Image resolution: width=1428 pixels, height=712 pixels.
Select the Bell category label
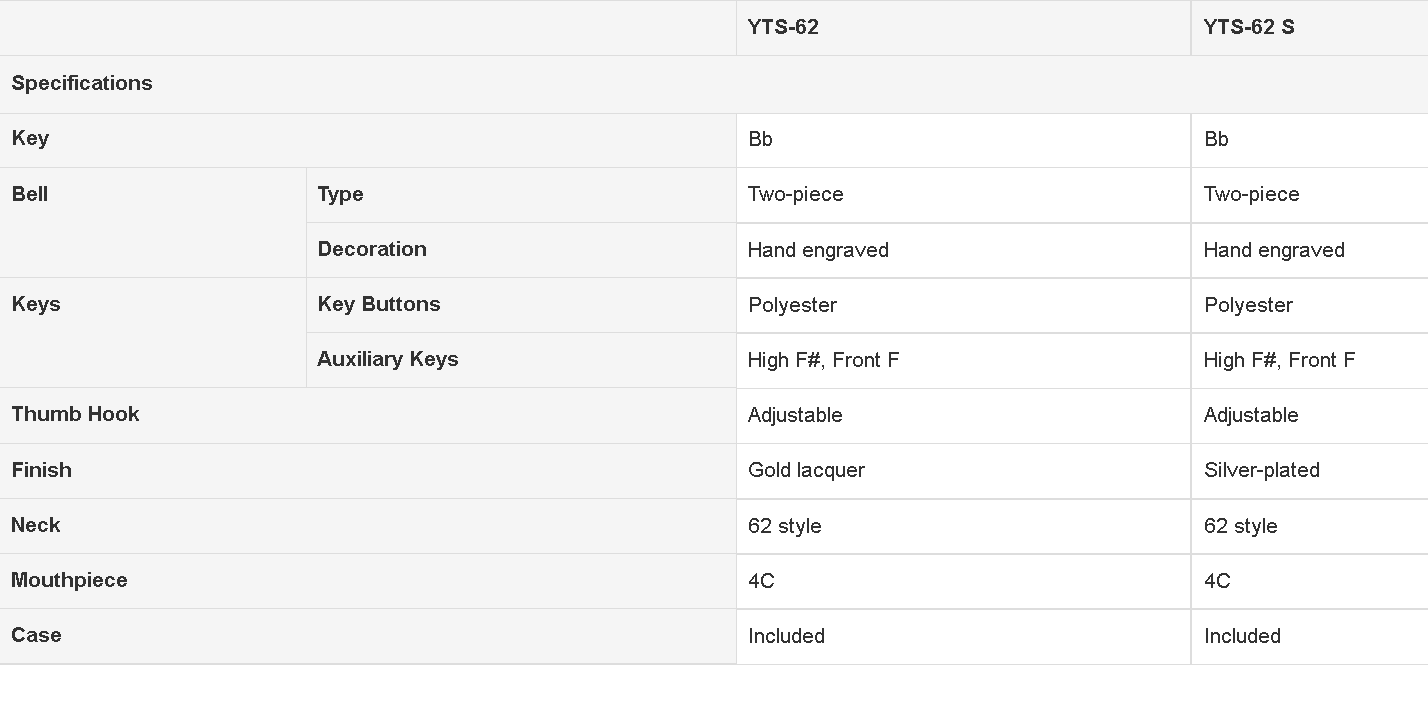(30, 194)
